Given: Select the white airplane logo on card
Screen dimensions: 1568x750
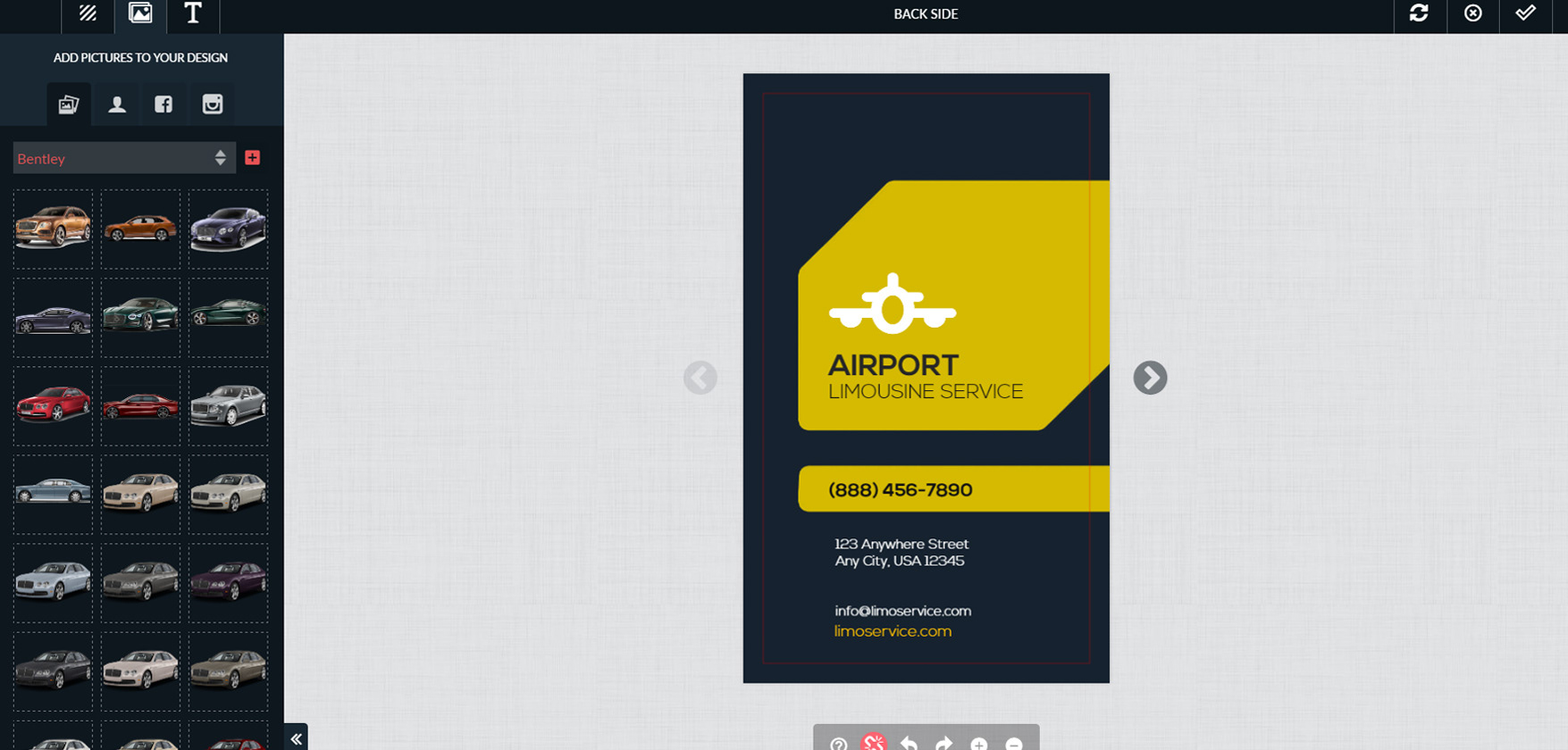Looking at the screenshot, I should click(x=893, y=304).
